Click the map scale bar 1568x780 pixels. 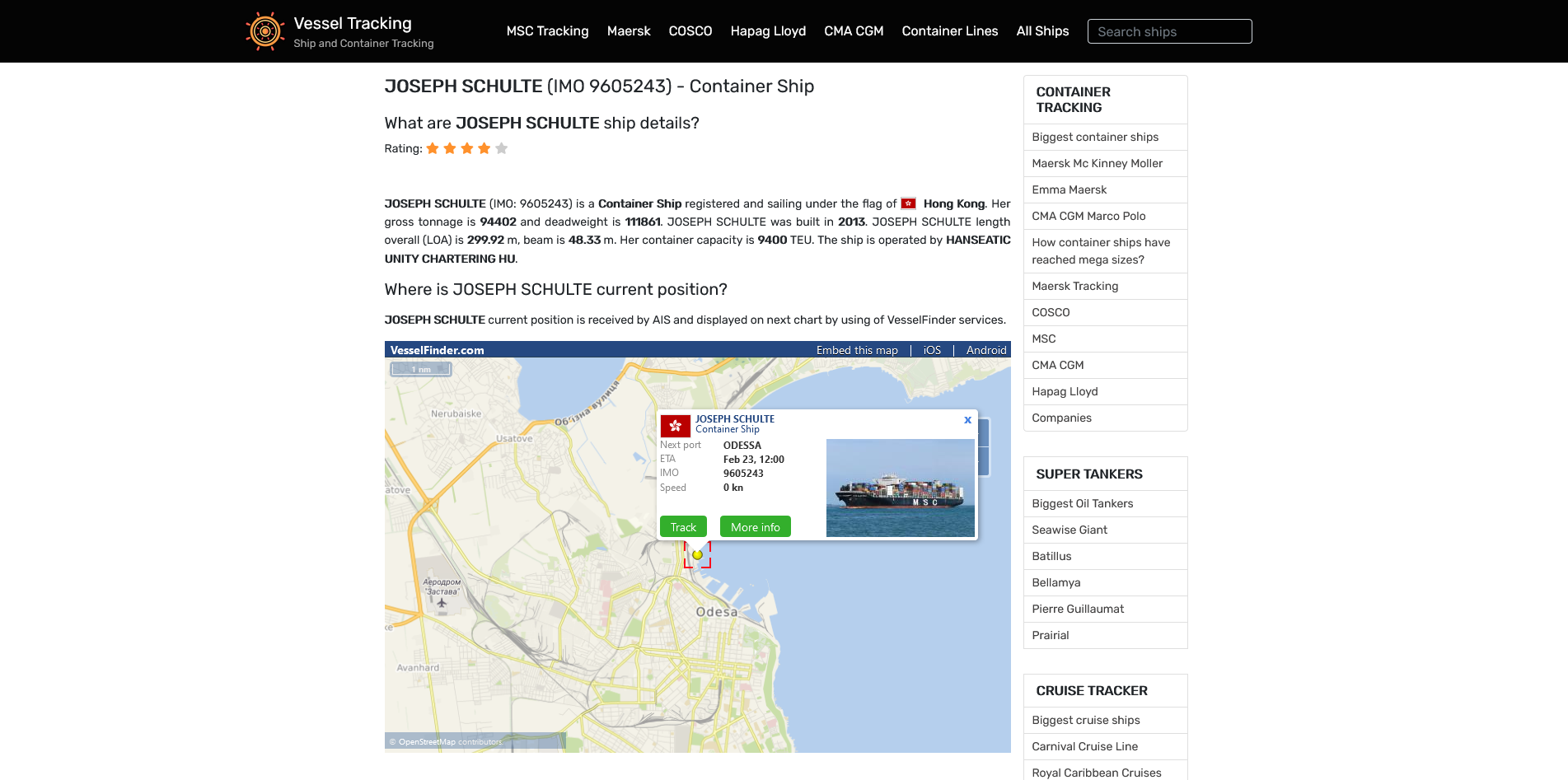coord(421,369)
